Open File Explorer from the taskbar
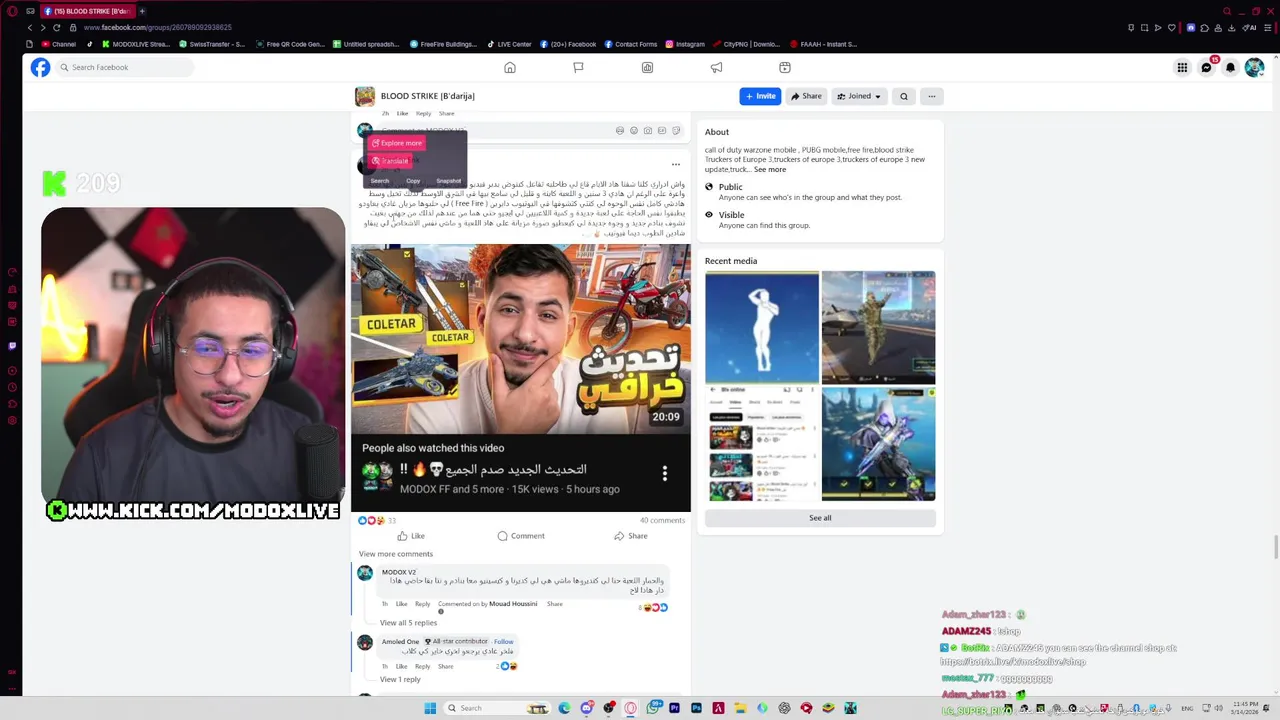The image size is (1280, 720). [x=740, y=708]
